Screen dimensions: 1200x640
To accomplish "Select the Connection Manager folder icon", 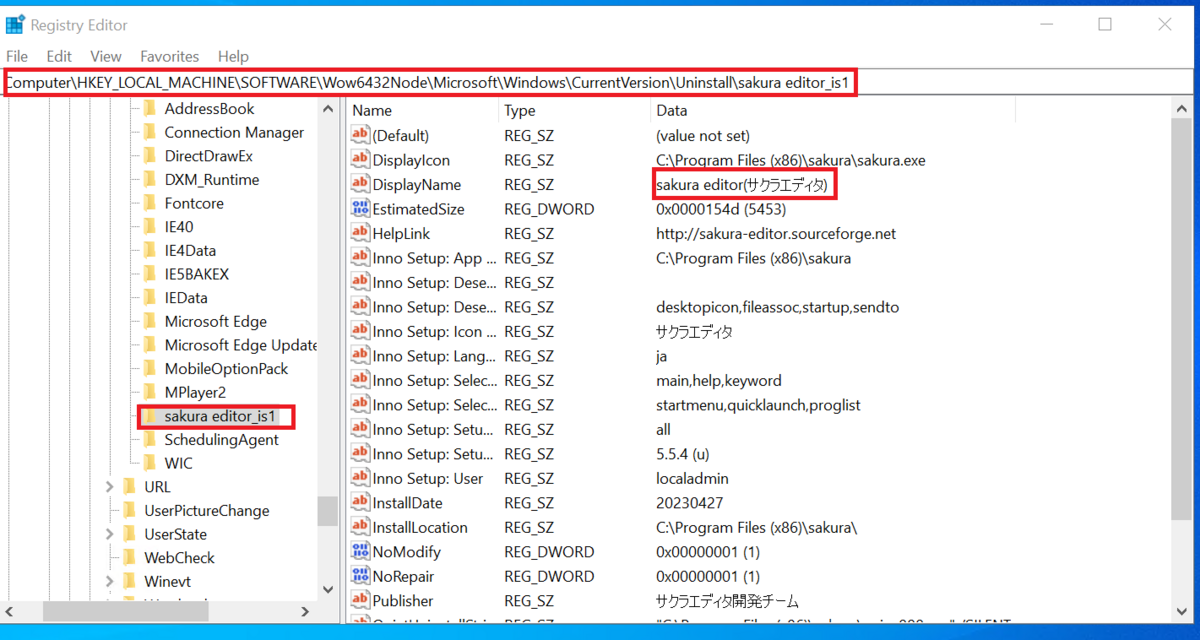I will pyautogui.click(x=150, y=132).
